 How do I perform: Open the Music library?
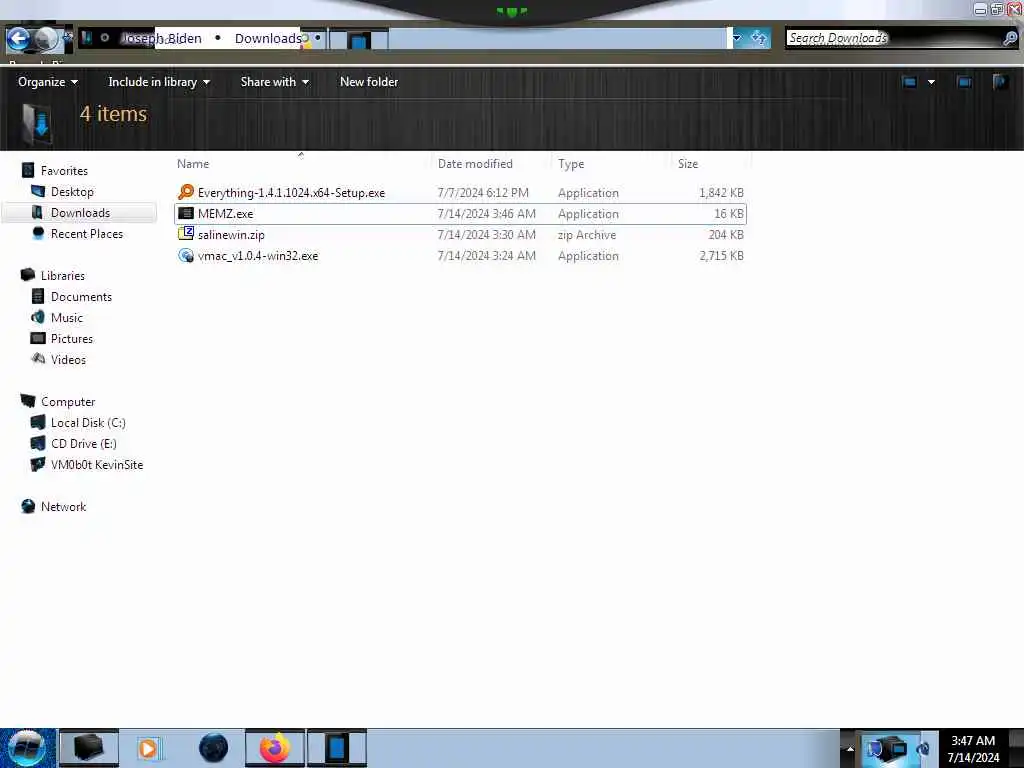pos(67,317)
